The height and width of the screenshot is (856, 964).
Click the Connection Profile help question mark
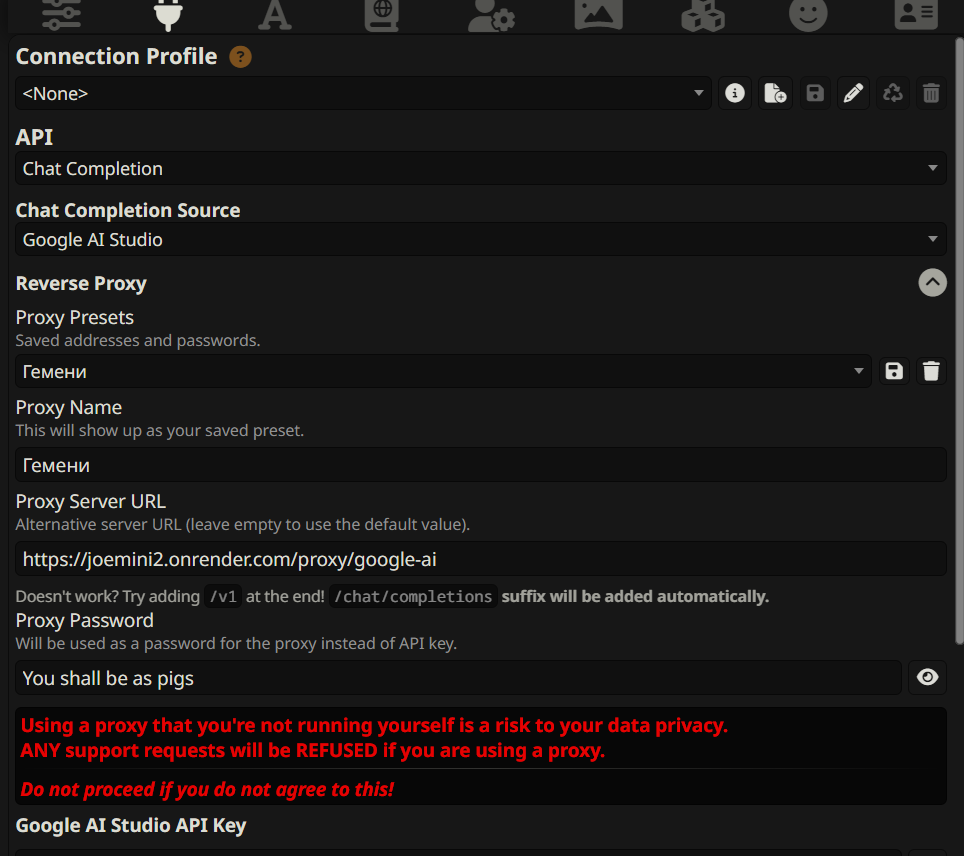(x=240, y=57)
